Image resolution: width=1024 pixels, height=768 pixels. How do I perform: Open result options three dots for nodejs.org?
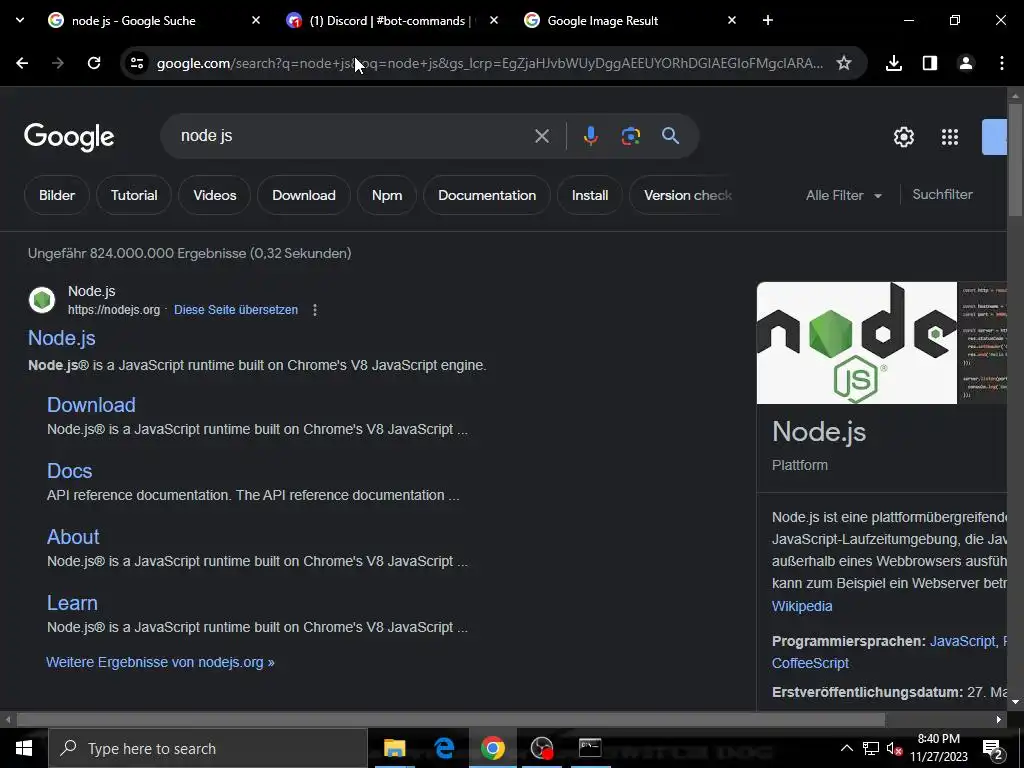315,310
